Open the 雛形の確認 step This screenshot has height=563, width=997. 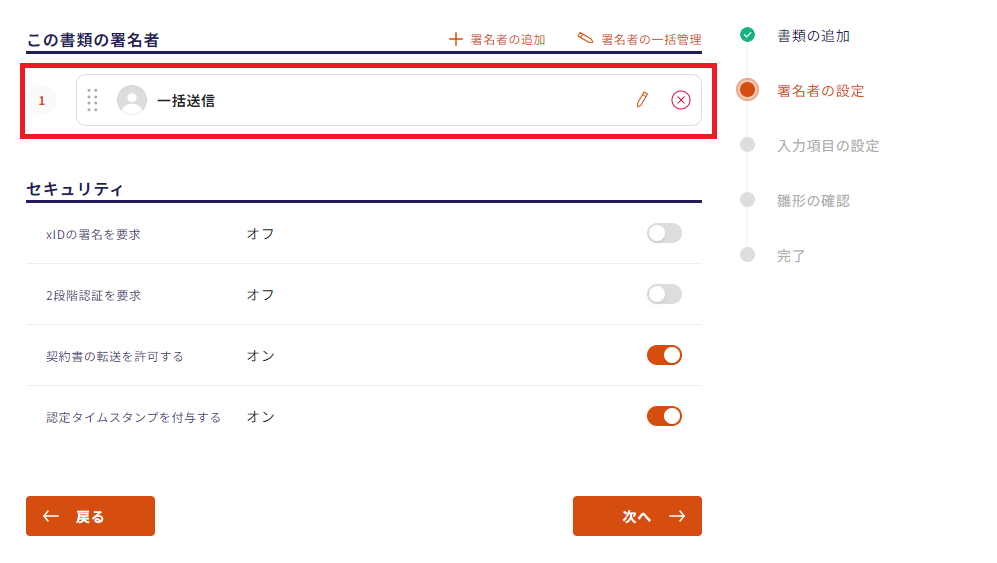tap(813, 201)
